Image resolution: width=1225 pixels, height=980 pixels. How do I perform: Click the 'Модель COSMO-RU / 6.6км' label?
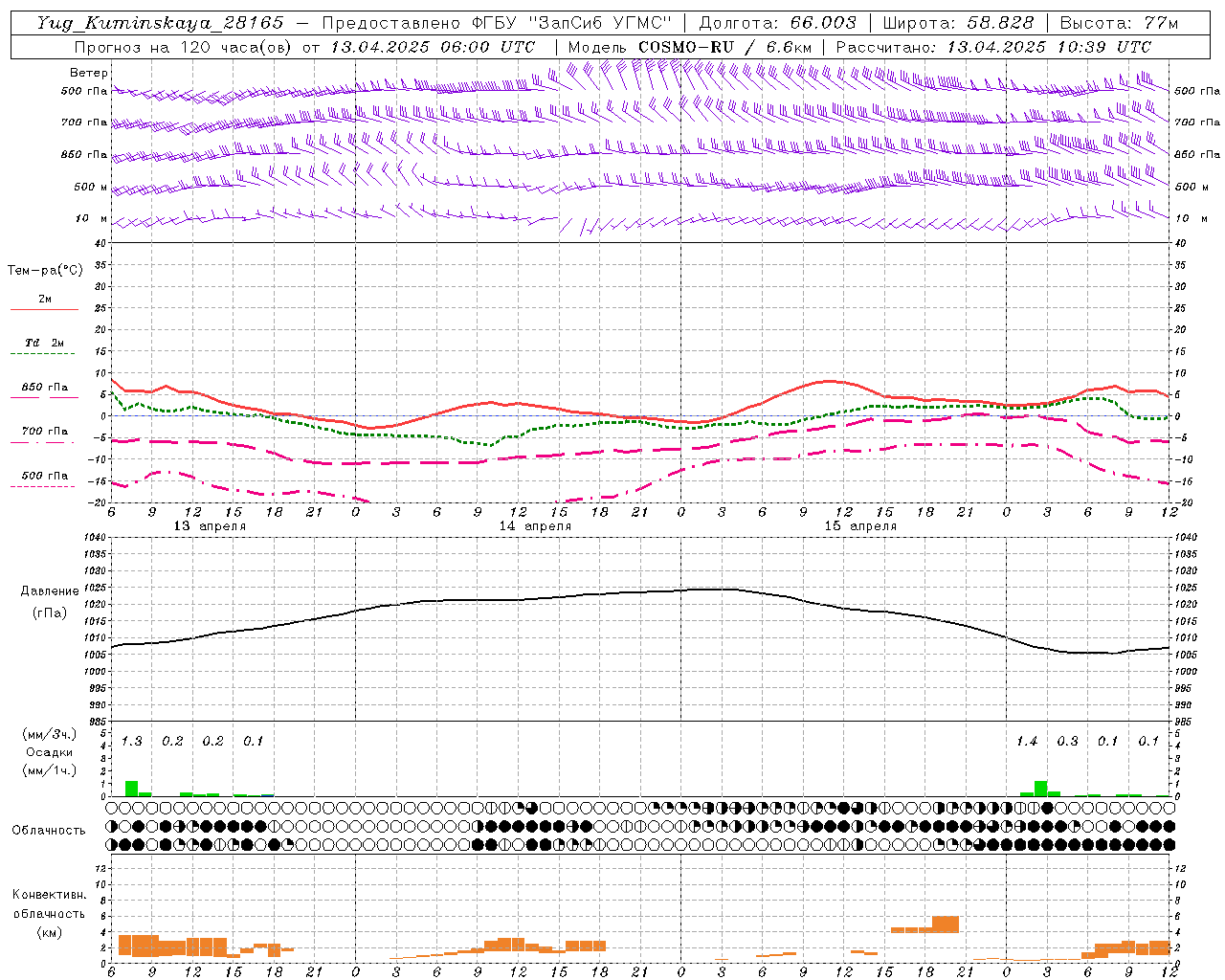[689, 47]
